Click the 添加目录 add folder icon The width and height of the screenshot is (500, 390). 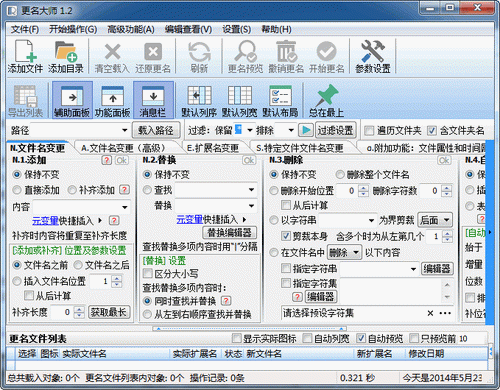(66, 56)
